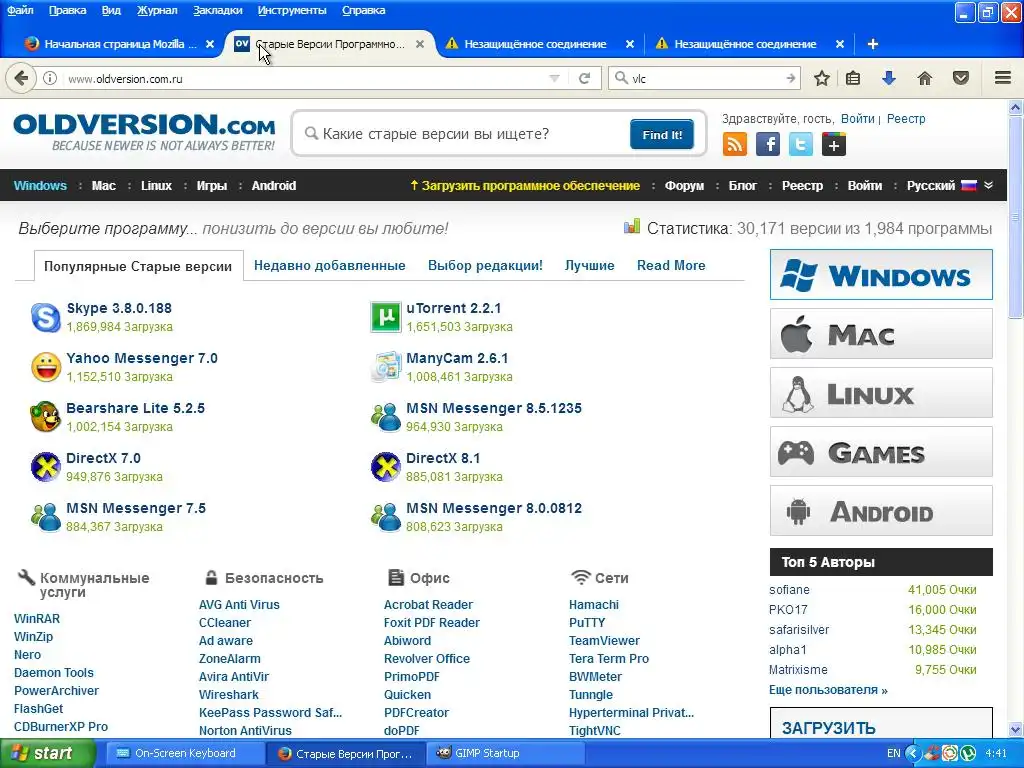Click the site info icon in address bar
Screen dimensions: 1024x768
click(x=50, y=78)
